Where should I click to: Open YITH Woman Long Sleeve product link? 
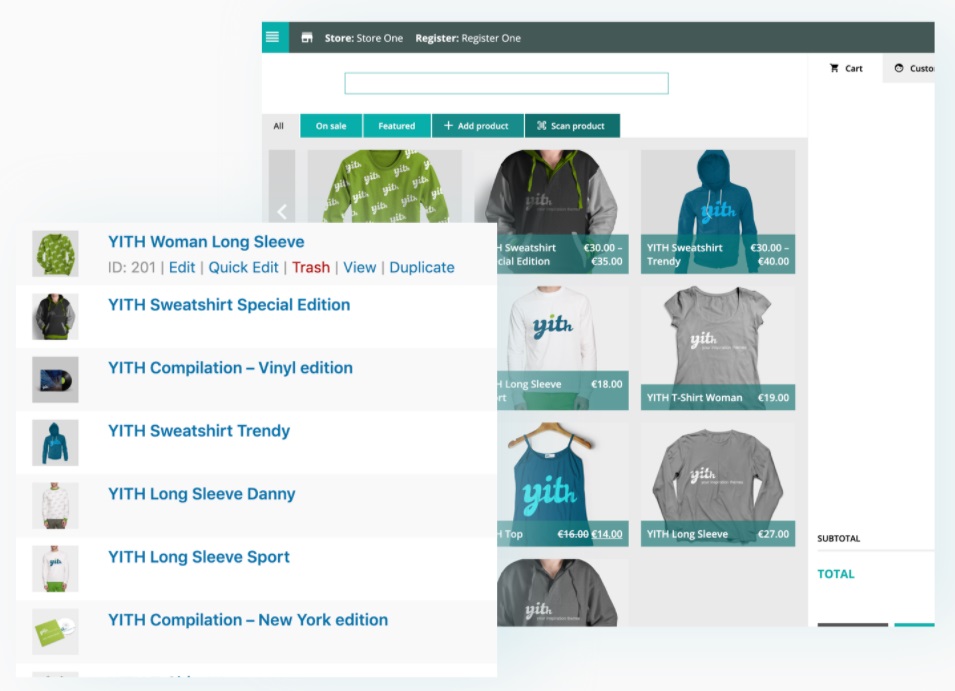(x=206, y=242)
